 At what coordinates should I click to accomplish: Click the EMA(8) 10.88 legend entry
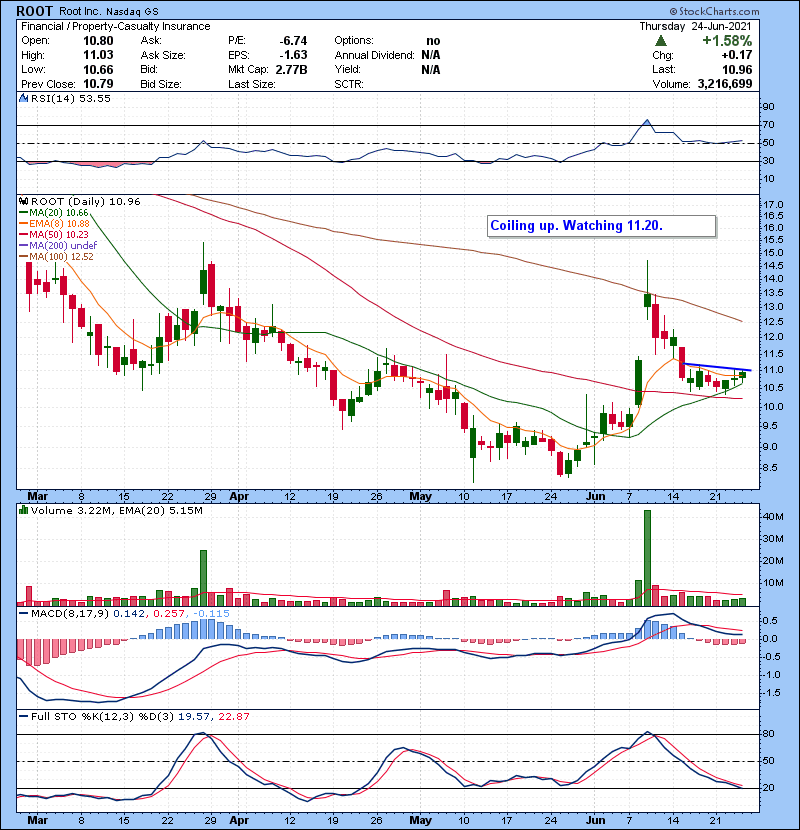click(x=54, y=224)
